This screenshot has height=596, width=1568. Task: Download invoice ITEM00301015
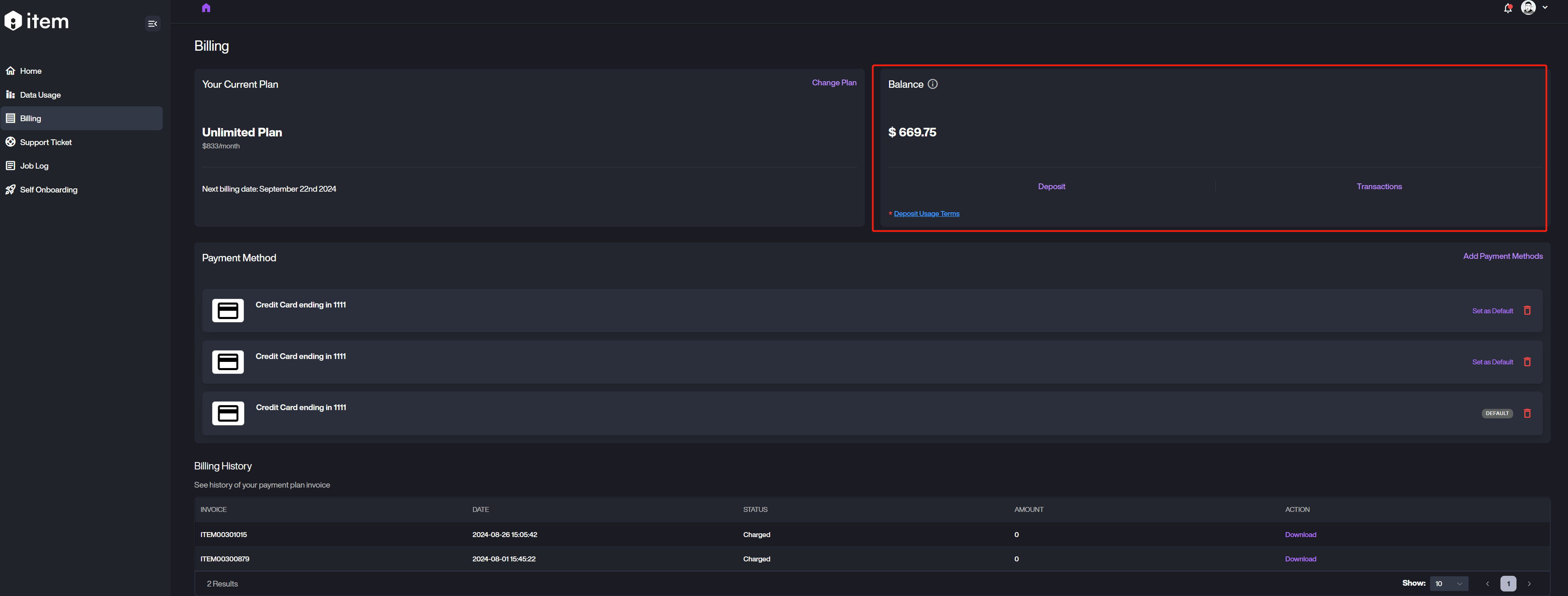point(1300,535)
